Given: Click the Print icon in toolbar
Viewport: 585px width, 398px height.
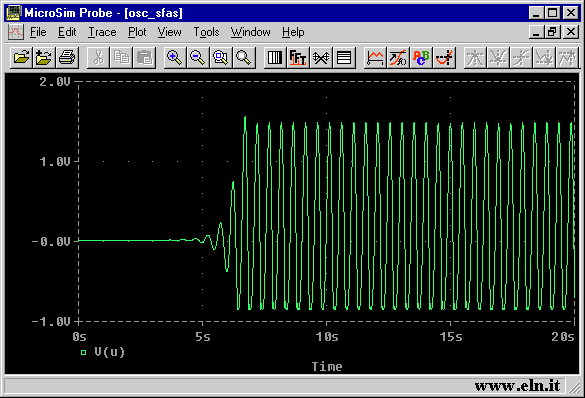Looking at the screenshot, I should [67, 58].
